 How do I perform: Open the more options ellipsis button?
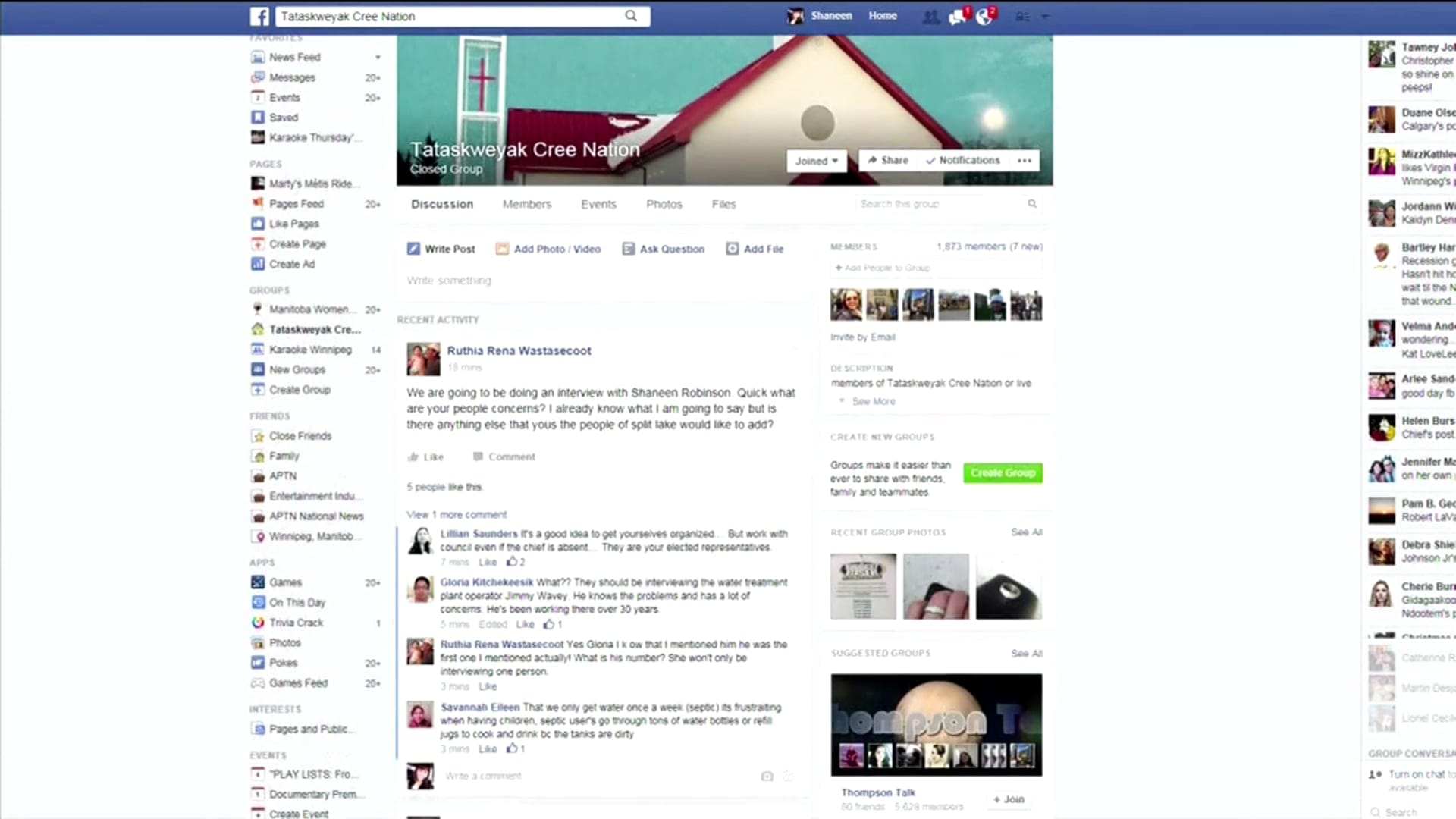pyautogui.click(x=1025, y=161)
